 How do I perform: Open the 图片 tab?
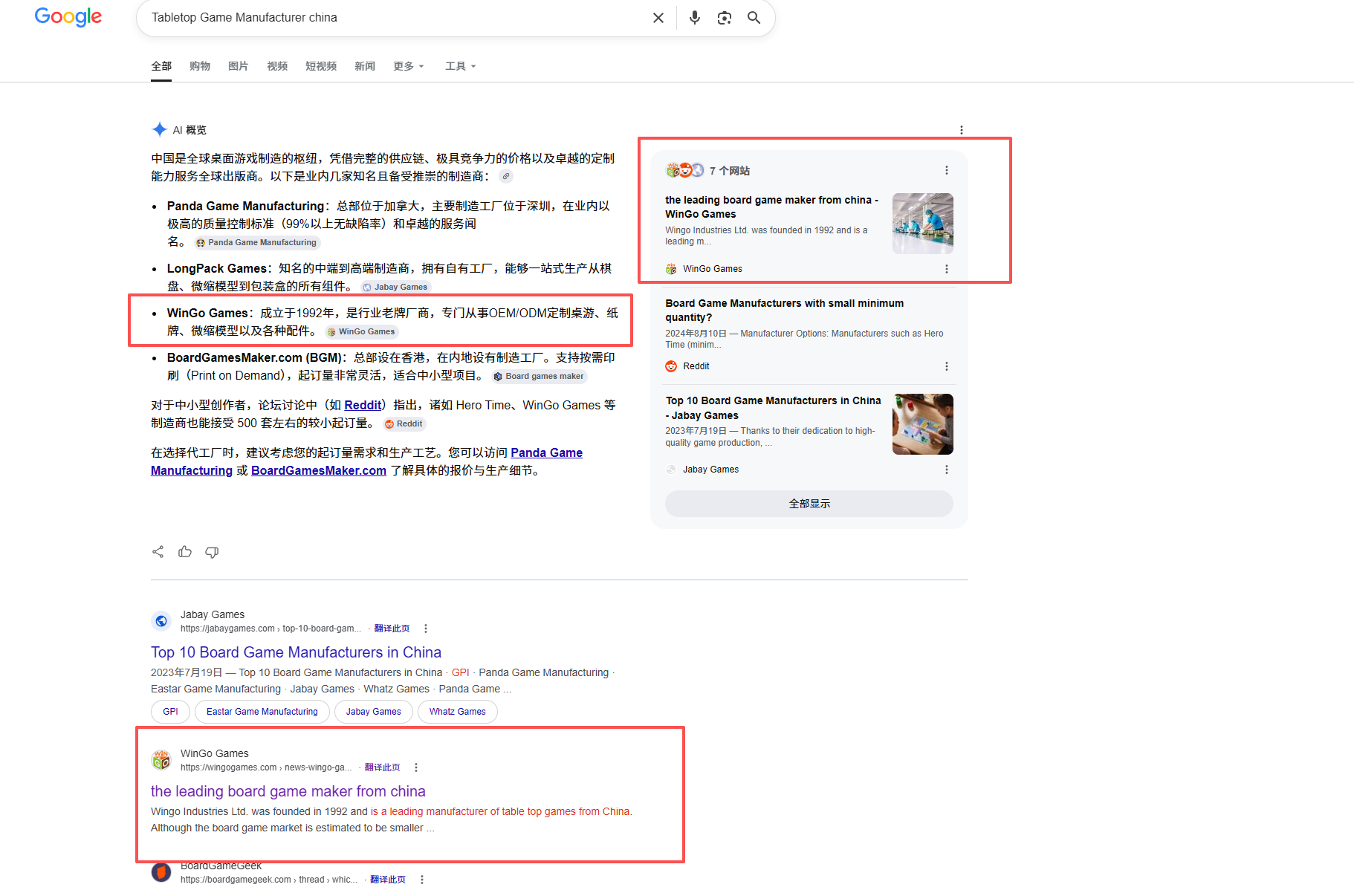point(239,66)
